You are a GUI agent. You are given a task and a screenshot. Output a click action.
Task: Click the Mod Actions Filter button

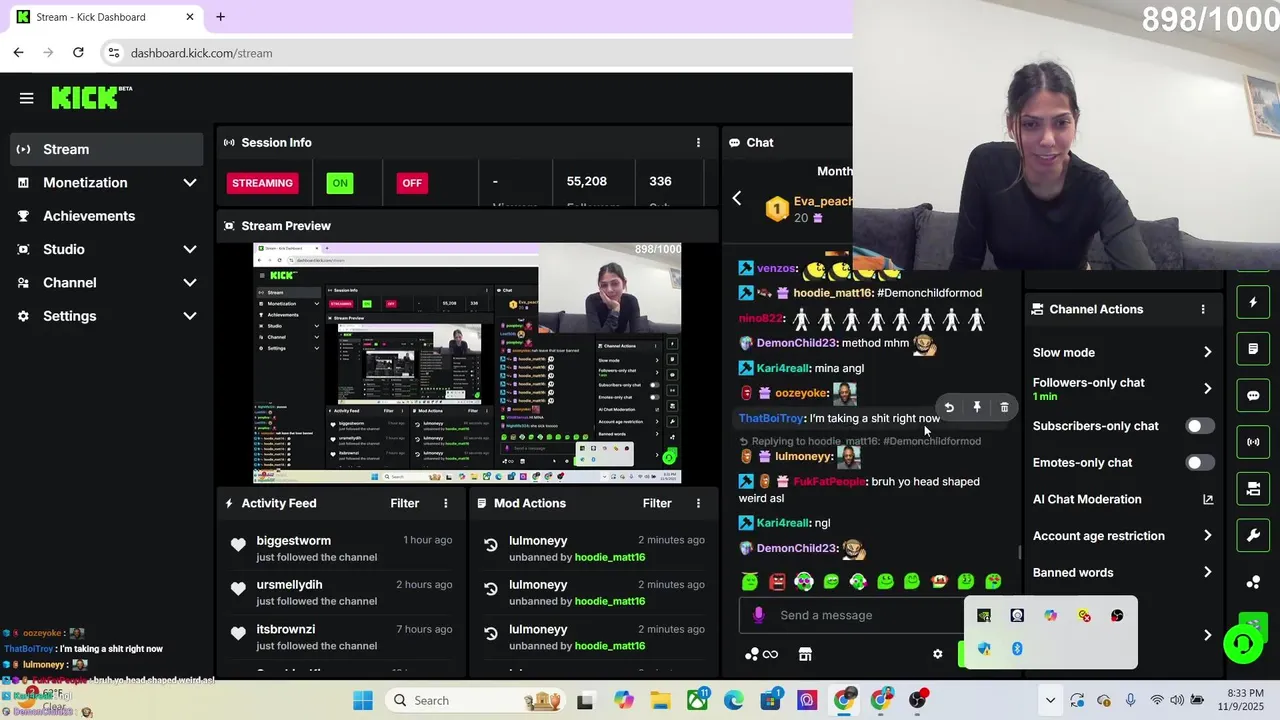657,503
